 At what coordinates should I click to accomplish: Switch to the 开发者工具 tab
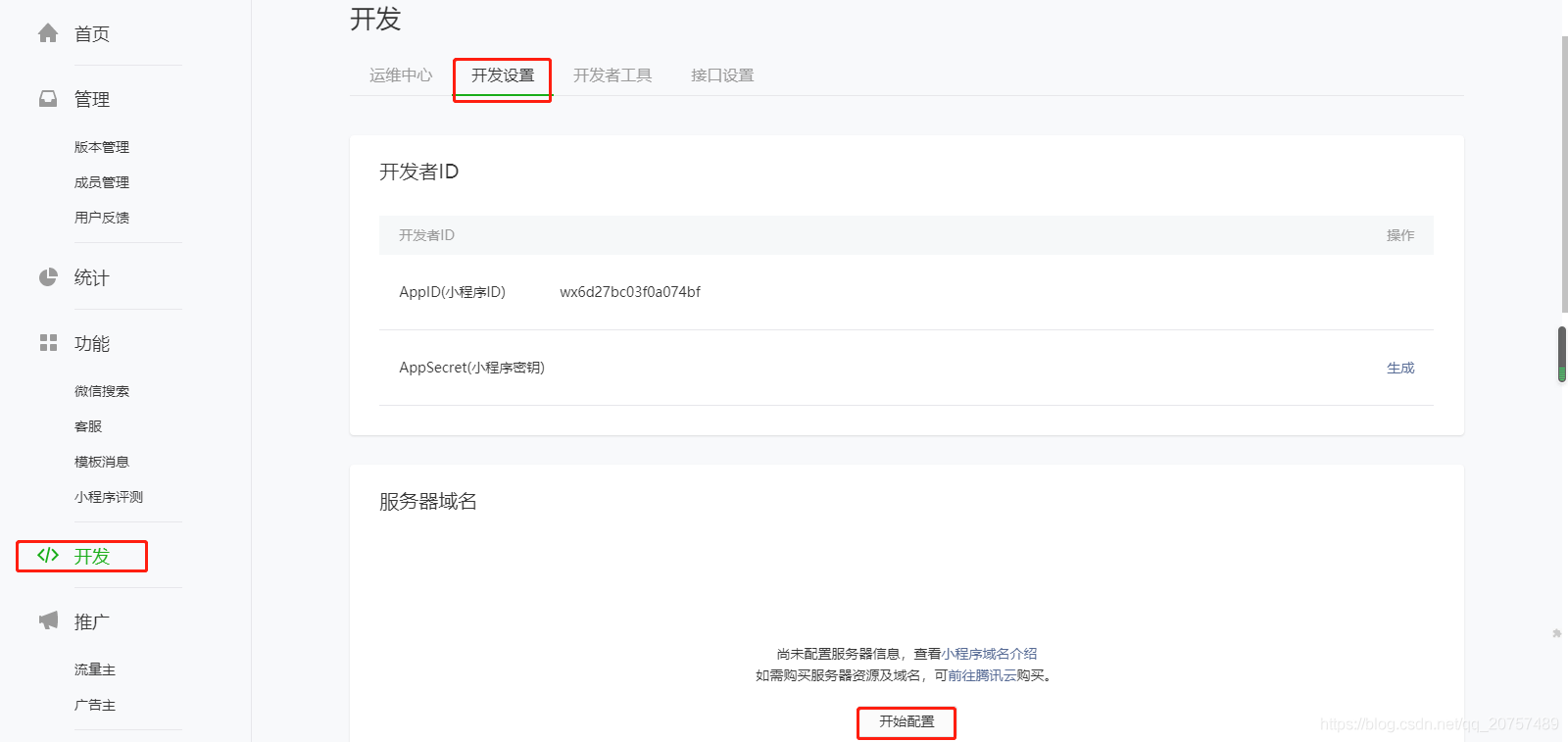(x=612, y=75)
